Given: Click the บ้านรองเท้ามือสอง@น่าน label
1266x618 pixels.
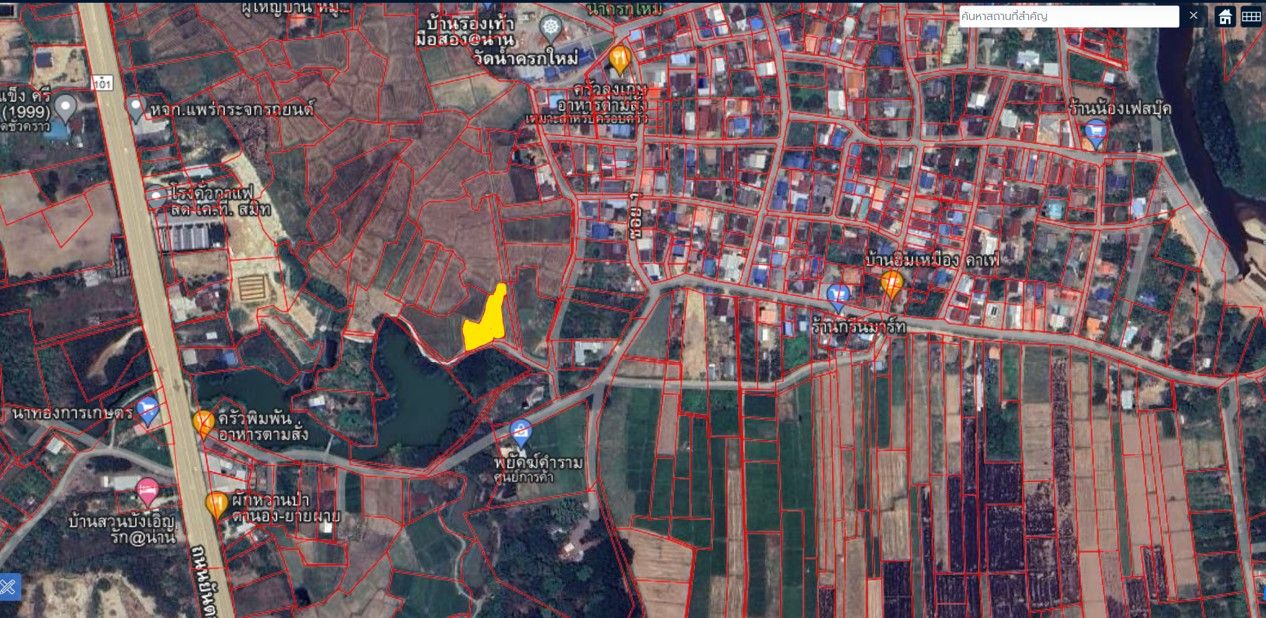Looking at the screenshot, I should [465, 30].
